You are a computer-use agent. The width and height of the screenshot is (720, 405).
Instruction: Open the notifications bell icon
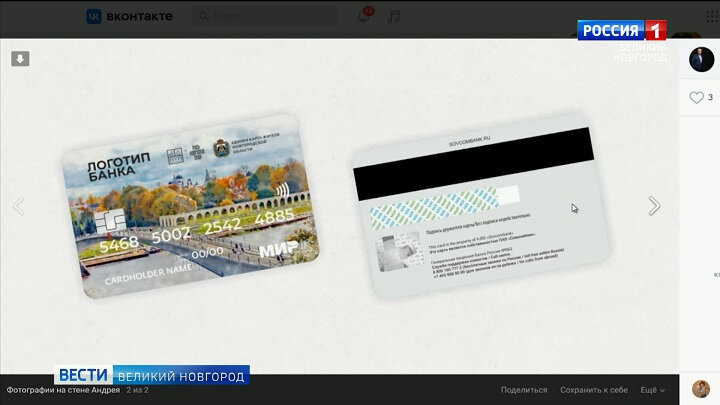click(x=363, y=17)
